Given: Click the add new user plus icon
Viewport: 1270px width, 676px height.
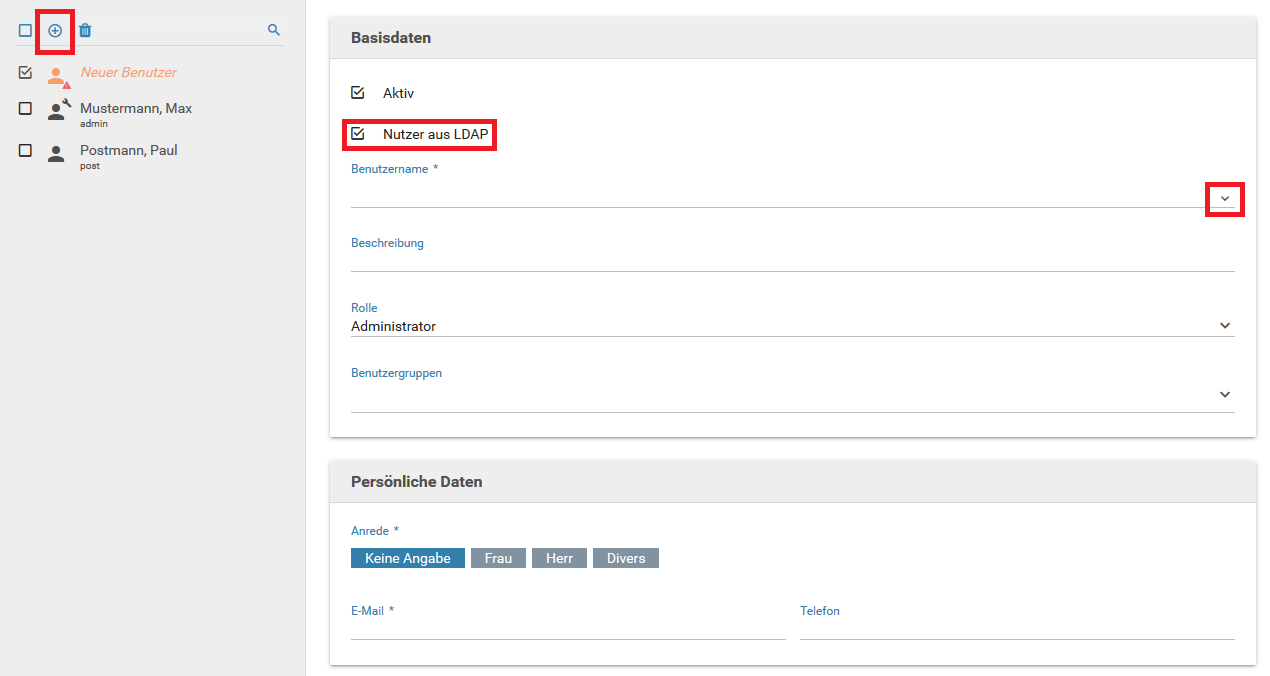Looking at the screenshot, I should point(55,31).
